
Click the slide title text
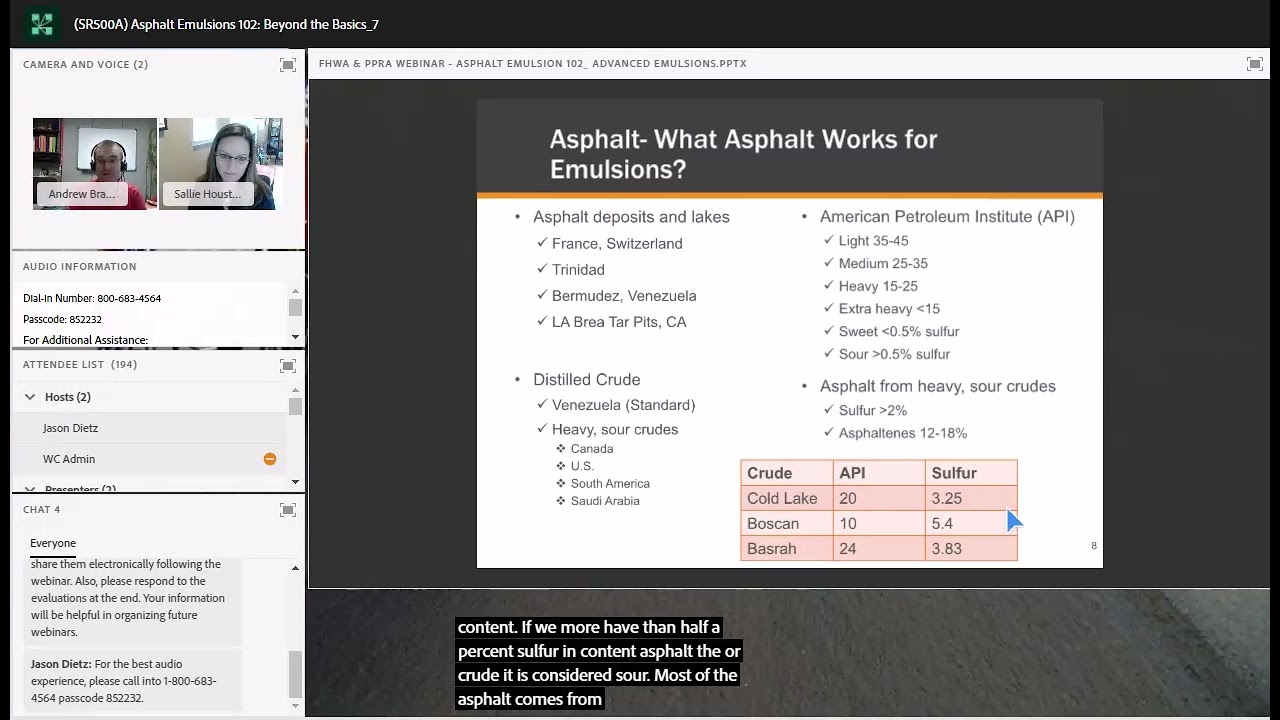[x=743, y=153]
